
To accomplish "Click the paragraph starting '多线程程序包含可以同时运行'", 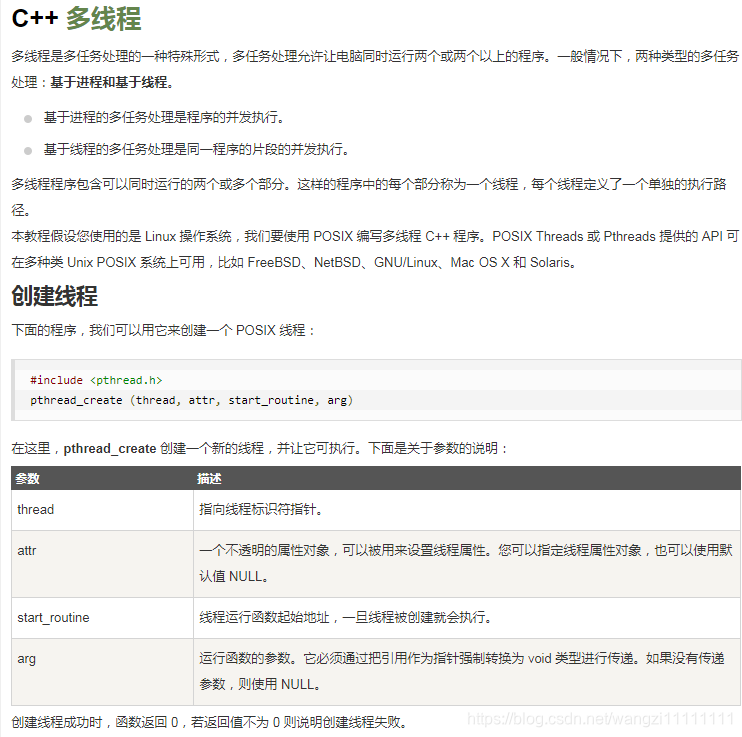I will point(369,197).
